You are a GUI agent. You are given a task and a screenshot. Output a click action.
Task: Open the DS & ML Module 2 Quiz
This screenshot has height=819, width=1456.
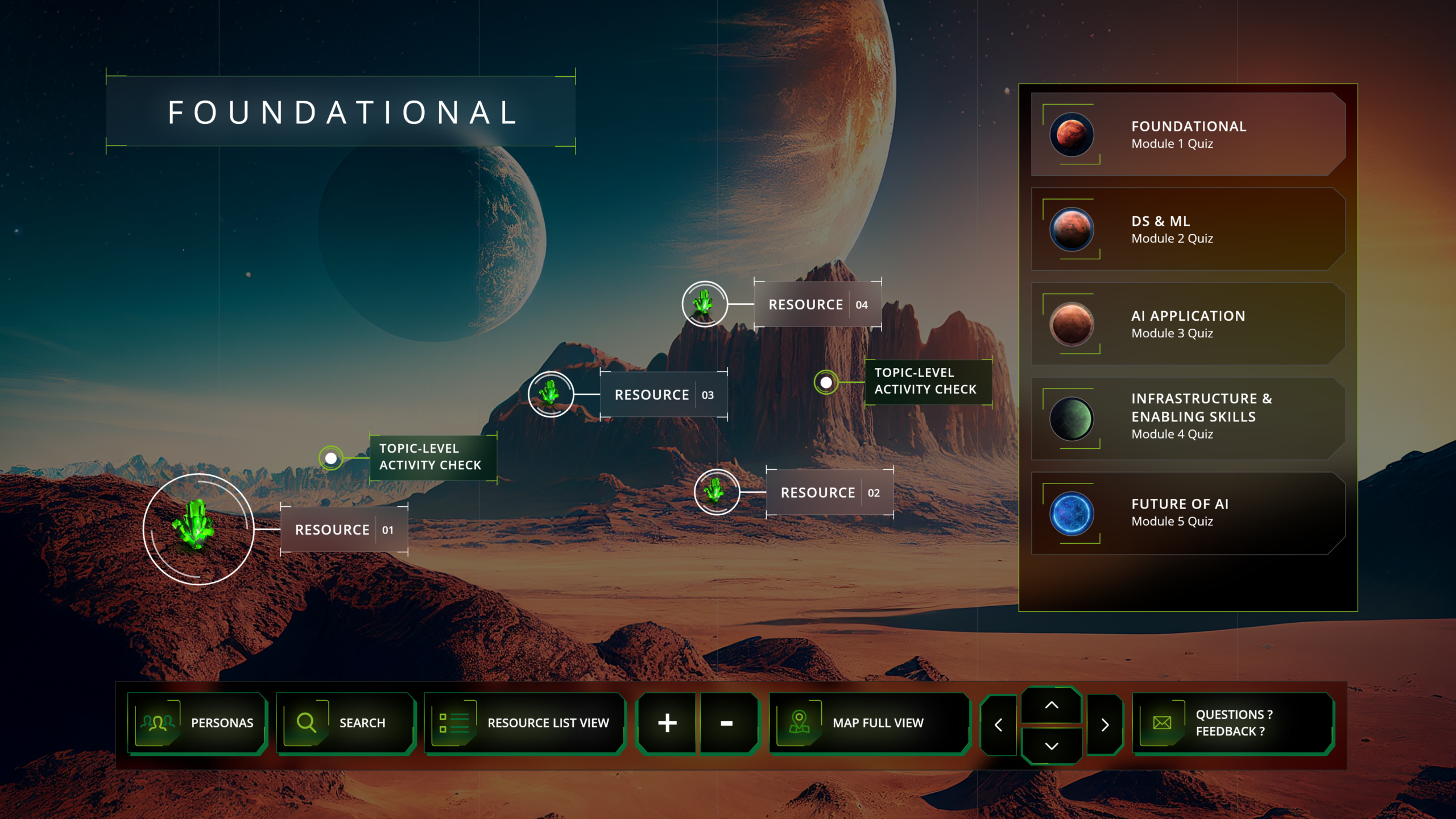[1188, 229]
